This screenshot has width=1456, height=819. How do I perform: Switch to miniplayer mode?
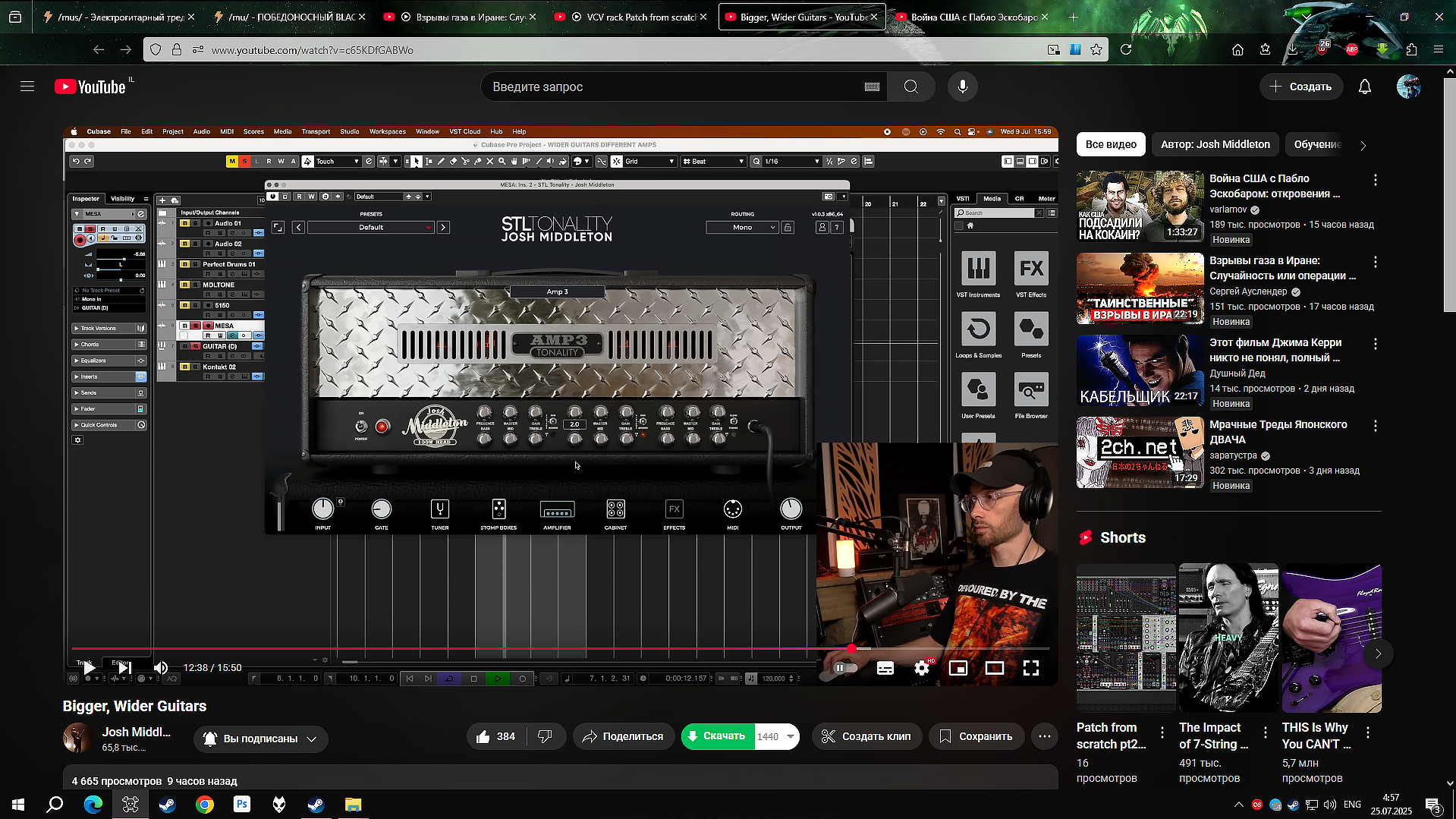958,668
